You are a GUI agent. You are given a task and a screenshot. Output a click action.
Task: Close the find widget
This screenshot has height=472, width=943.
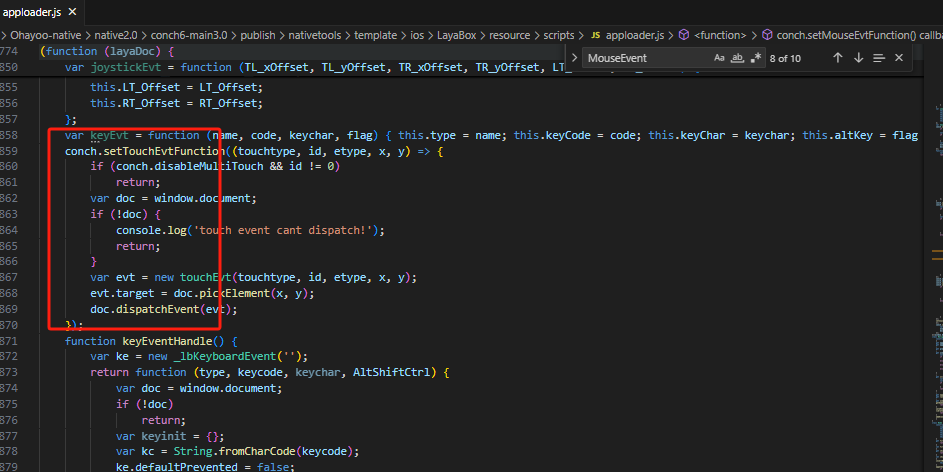coord(899,58)
